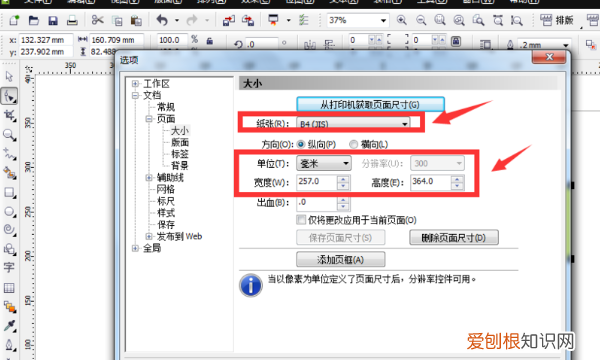Select the Table tool in toolbox
600x360 pixels.
pyautogui.click(x=9, y=288)
